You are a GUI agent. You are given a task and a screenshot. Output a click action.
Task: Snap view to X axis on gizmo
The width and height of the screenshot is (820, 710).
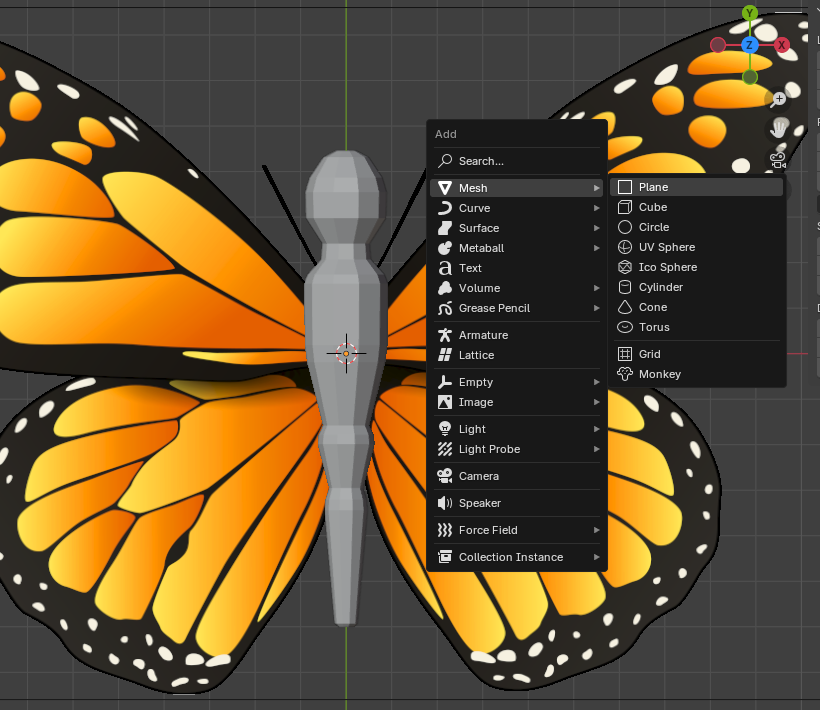(x=782, y=45)
